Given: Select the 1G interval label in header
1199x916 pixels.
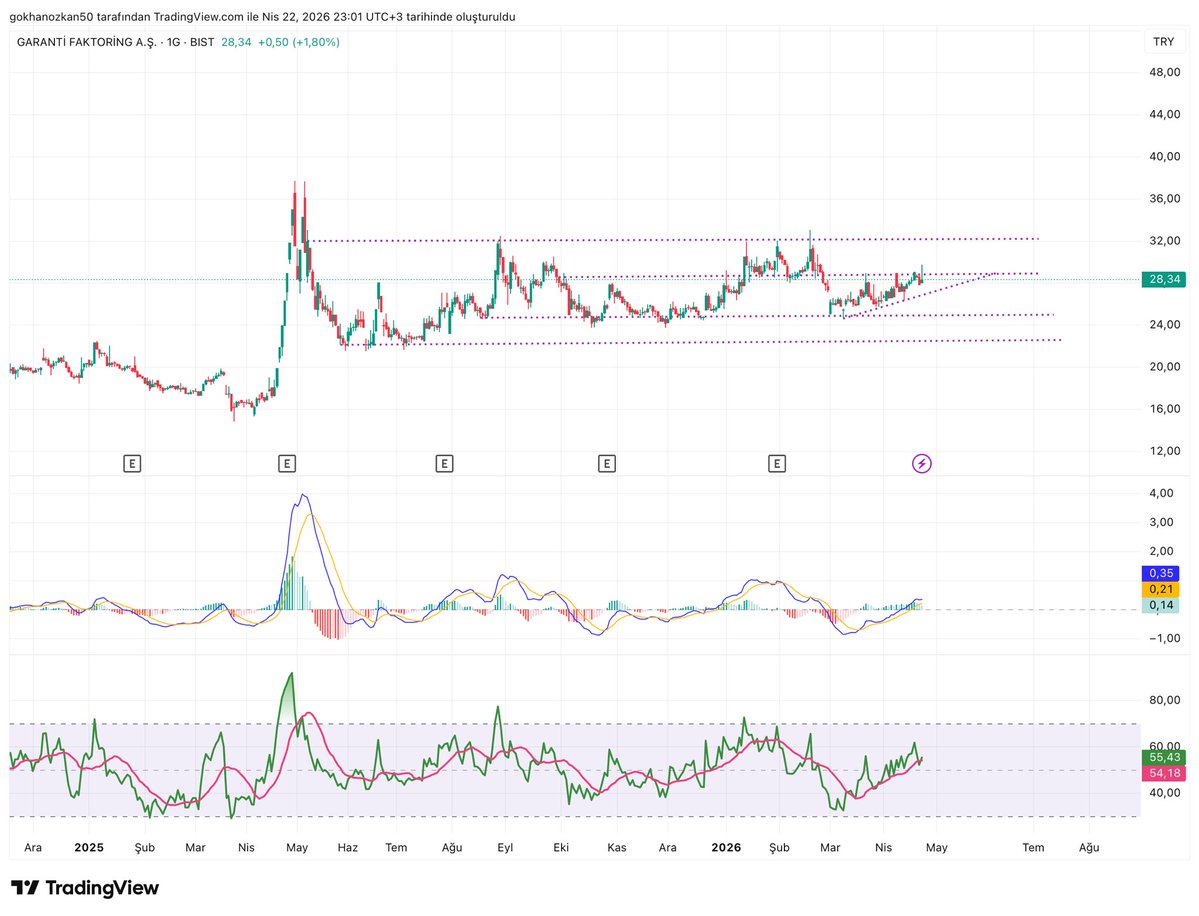Looking at the screenshot, I should click(x=174, y=42).
